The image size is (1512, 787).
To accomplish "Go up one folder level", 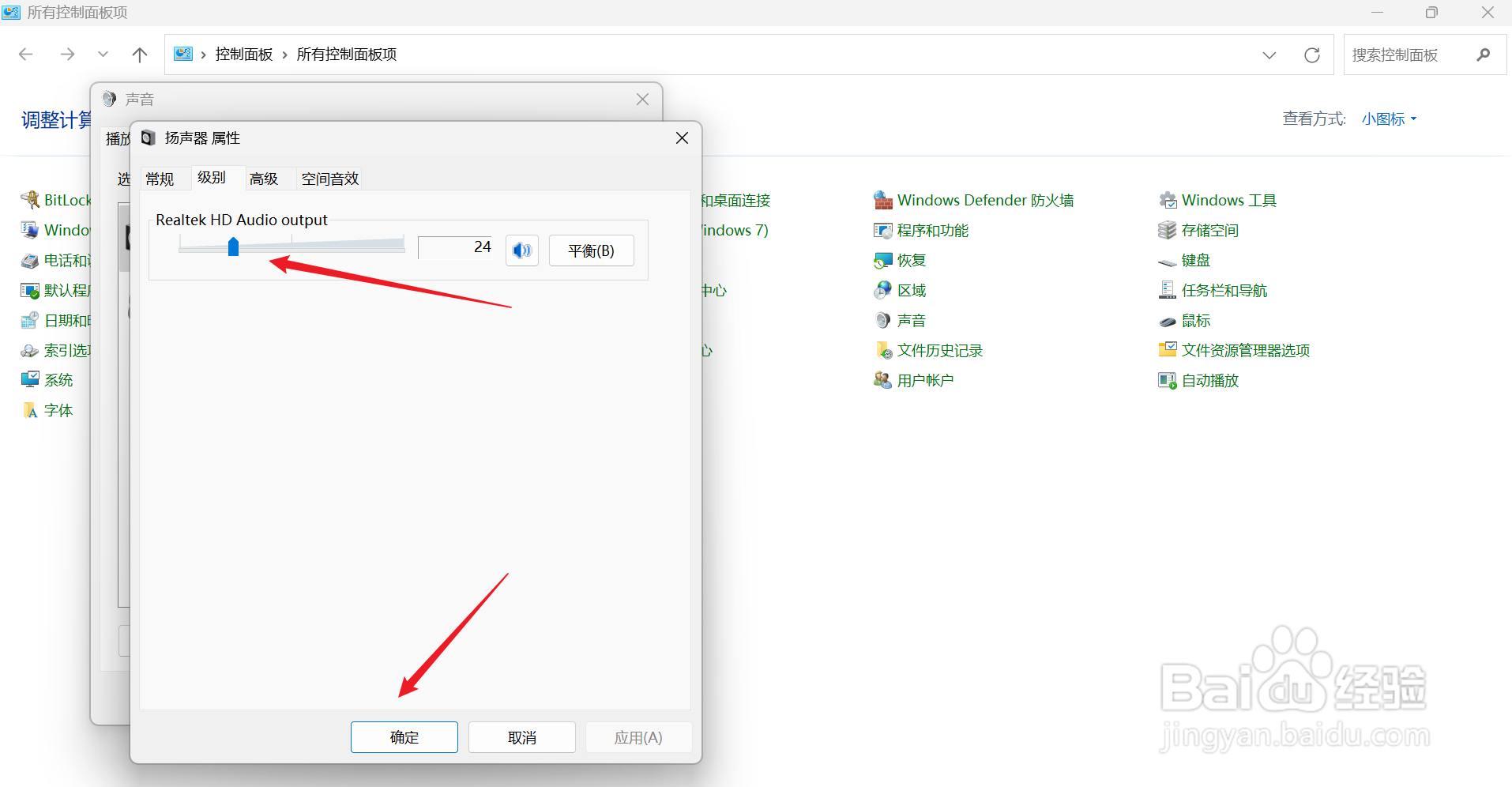I will (140, 55).
